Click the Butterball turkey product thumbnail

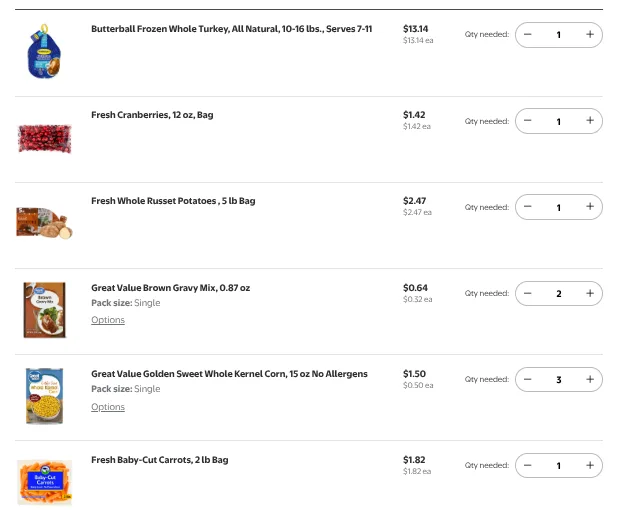(x=44, y=52)
